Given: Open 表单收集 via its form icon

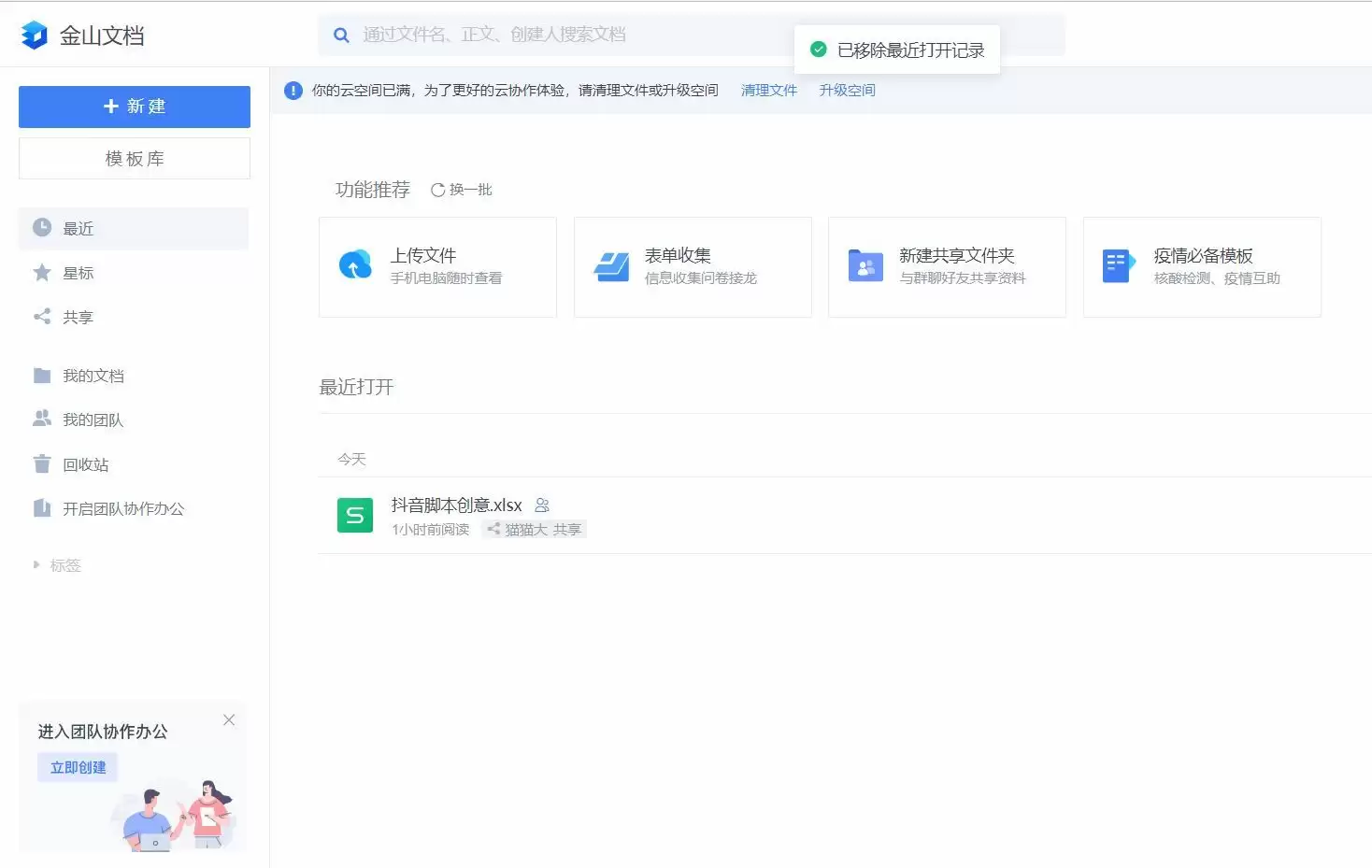Looking at the screenshot, I should [x=610, y=265].
